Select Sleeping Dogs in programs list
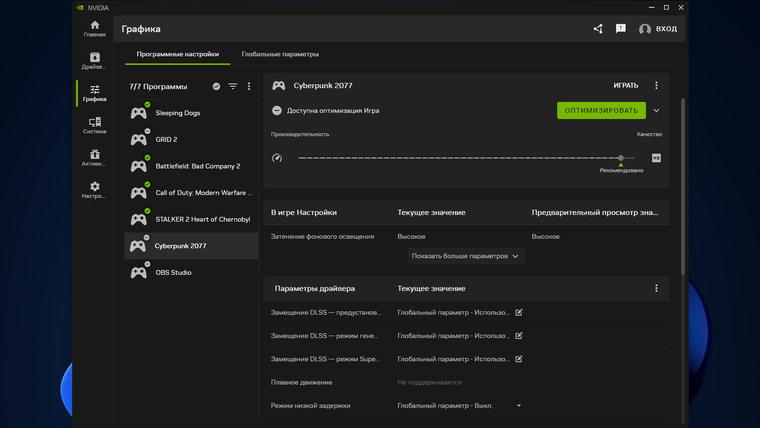This screenshot has height=428, width=760. click(x=191, y=113)
